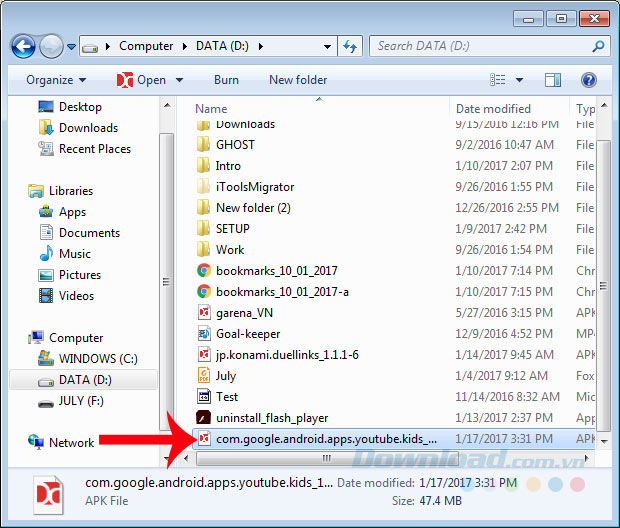Sort by the Name column header
This screenshot has width=620, height=528.
pos(211,109)
